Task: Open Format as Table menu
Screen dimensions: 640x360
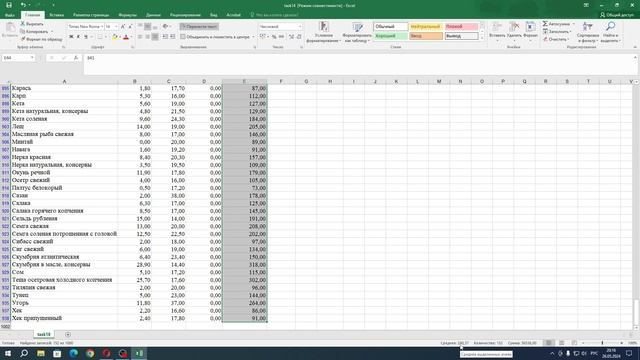Action: [357, 32]
